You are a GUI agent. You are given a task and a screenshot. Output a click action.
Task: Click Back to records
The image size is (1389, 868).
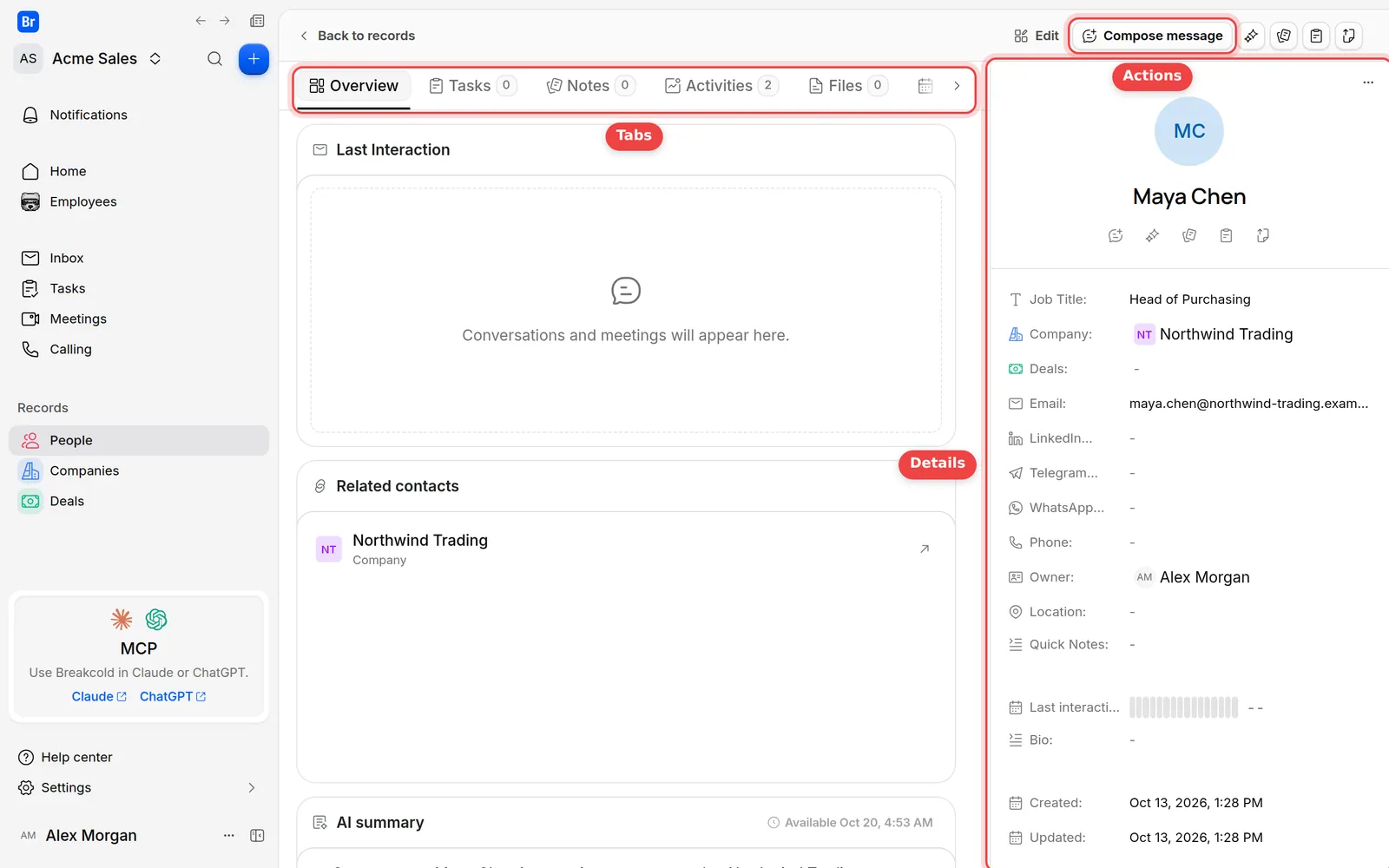click(357, 36)
